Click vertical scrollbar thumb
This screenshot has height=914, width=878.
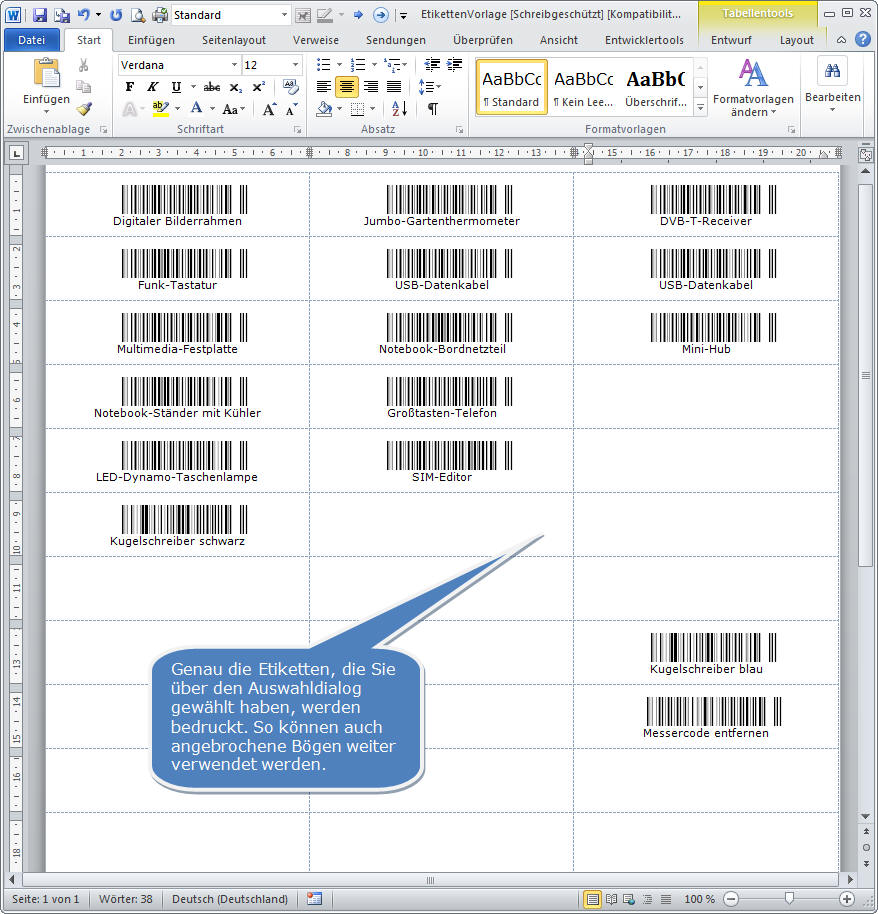pos(865,375)
